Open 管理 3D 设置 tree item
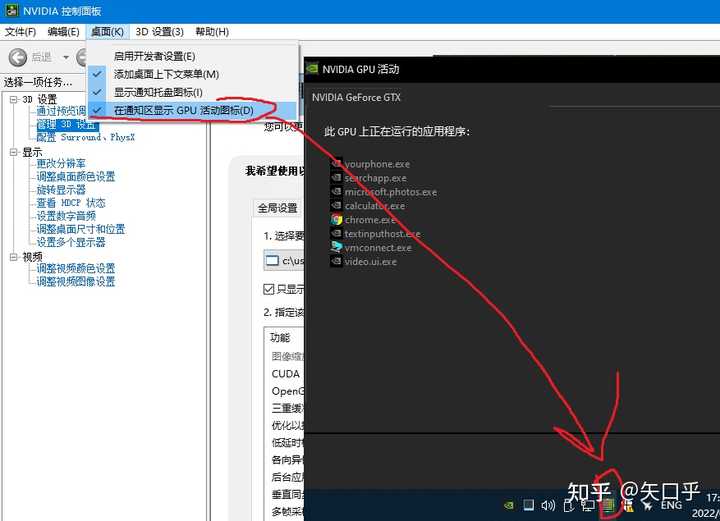Image resolution: width=720 pixels, height=521 pixels. [x=67, y=124]
